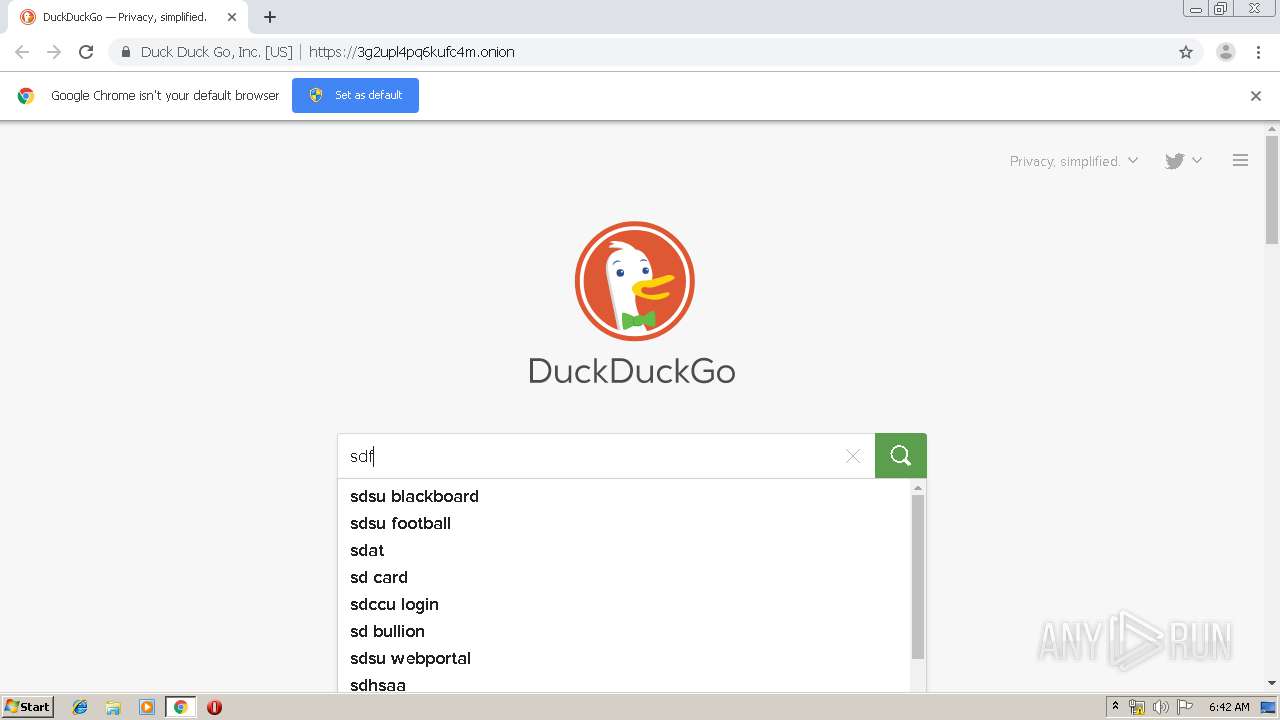This screenshot has height=720, width=1280.
Task: Dismiss the default browser infobar
Action: point(1256,96)
